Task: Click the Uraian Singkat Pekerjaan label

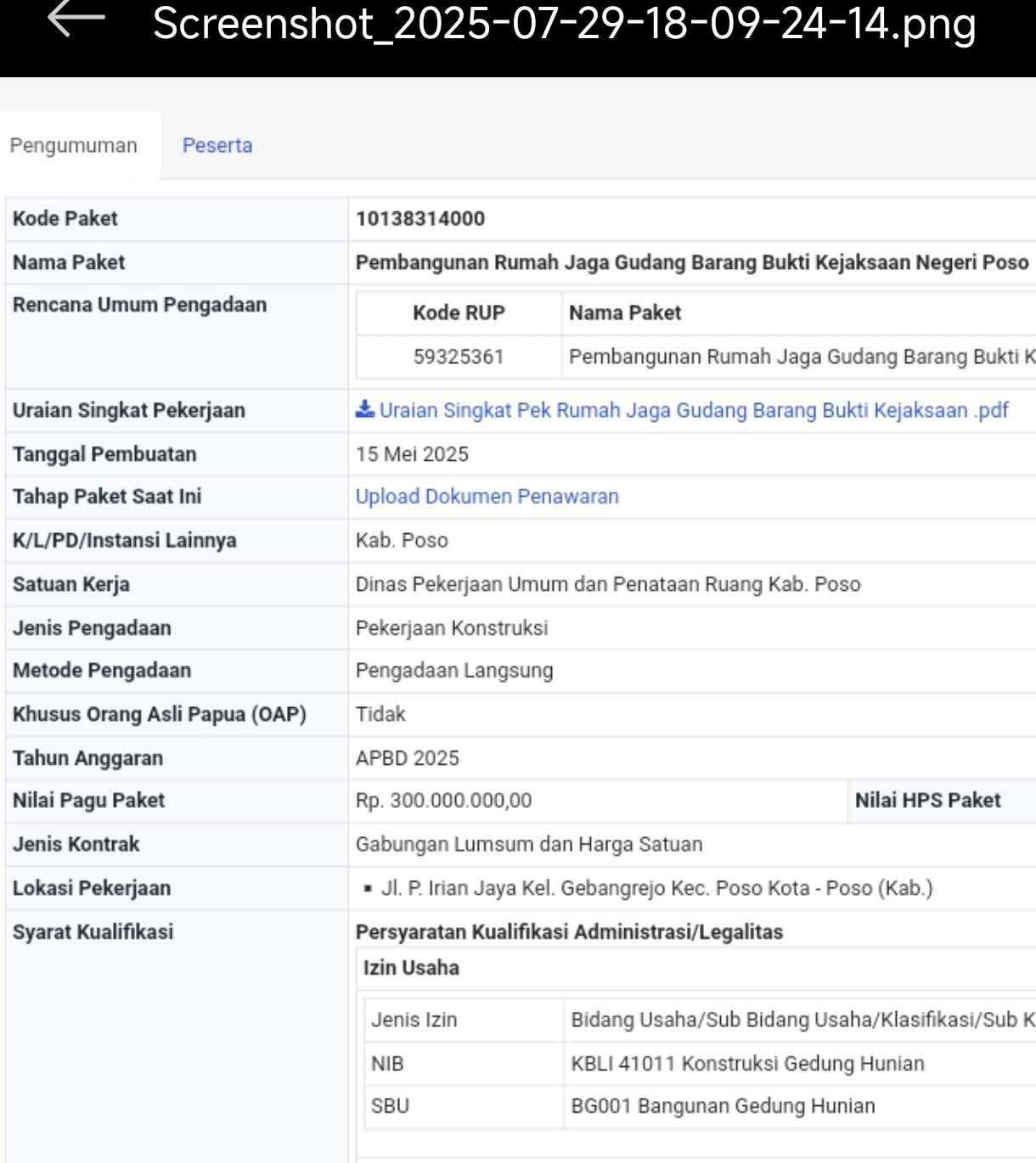Action: (129, 411)
